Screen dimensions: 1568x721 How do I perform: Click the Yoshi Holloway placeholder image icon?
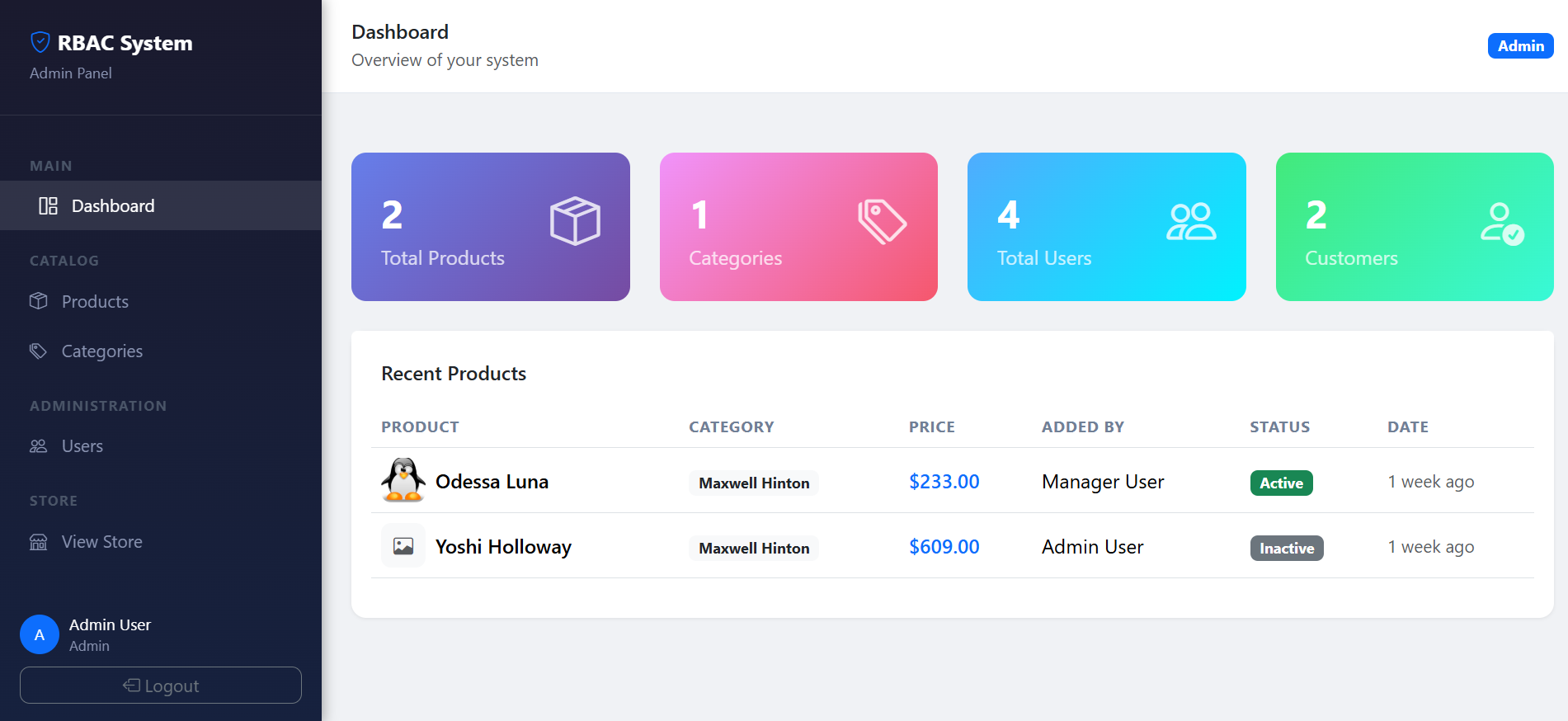click(403, 546)
